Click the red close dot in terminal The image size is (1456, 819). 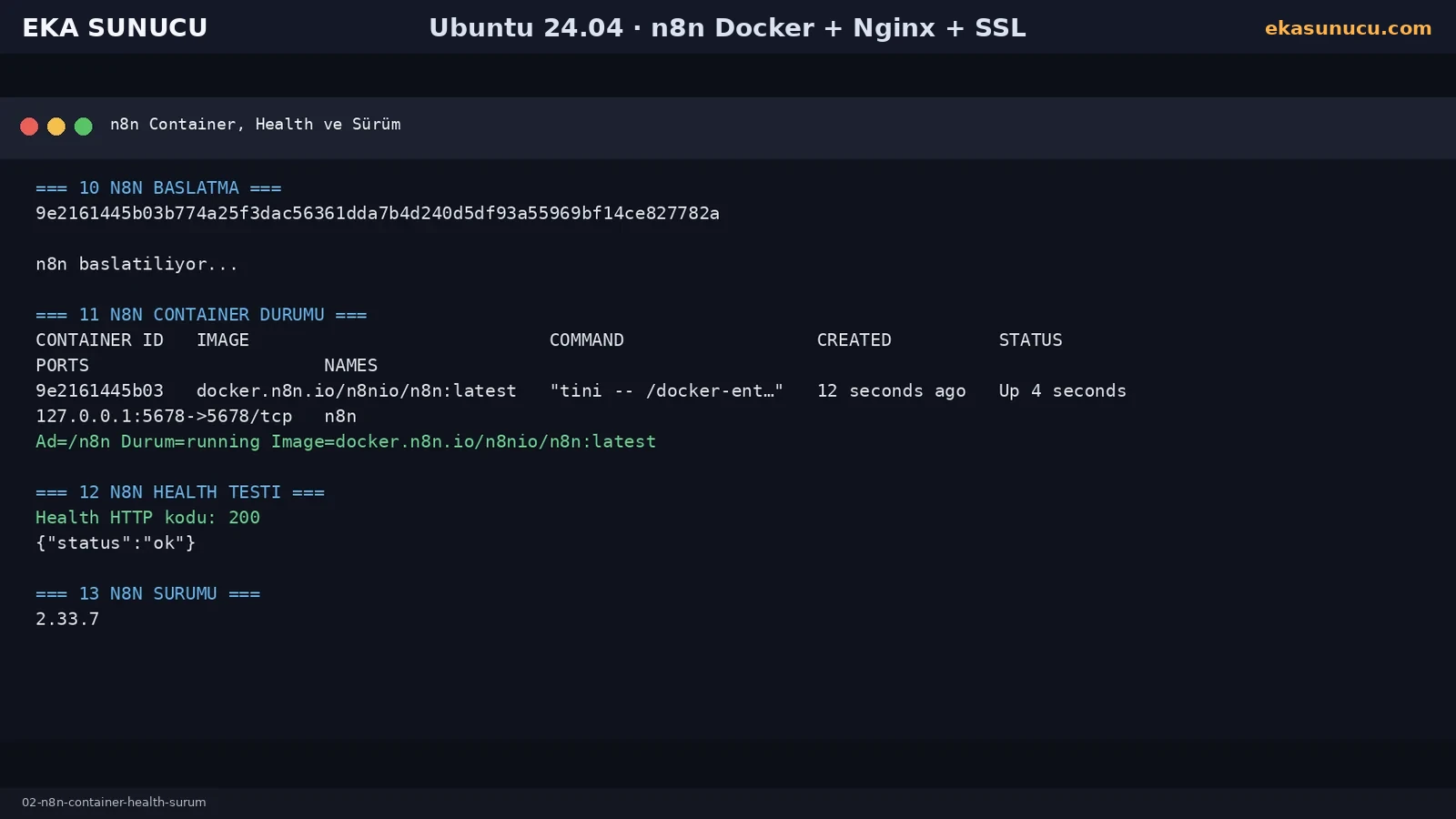pyautogui.click(x=29, y=126)
